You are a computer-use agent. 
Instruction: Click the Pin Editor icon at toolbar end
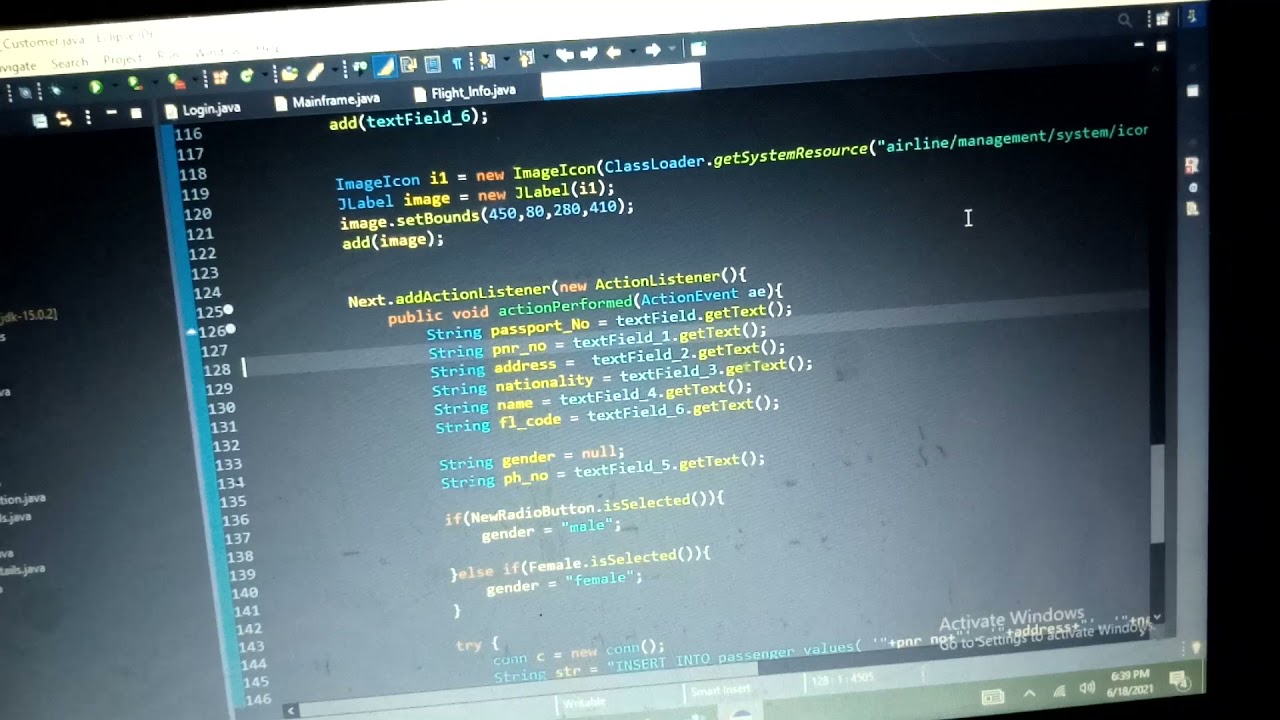click(697, 49)
